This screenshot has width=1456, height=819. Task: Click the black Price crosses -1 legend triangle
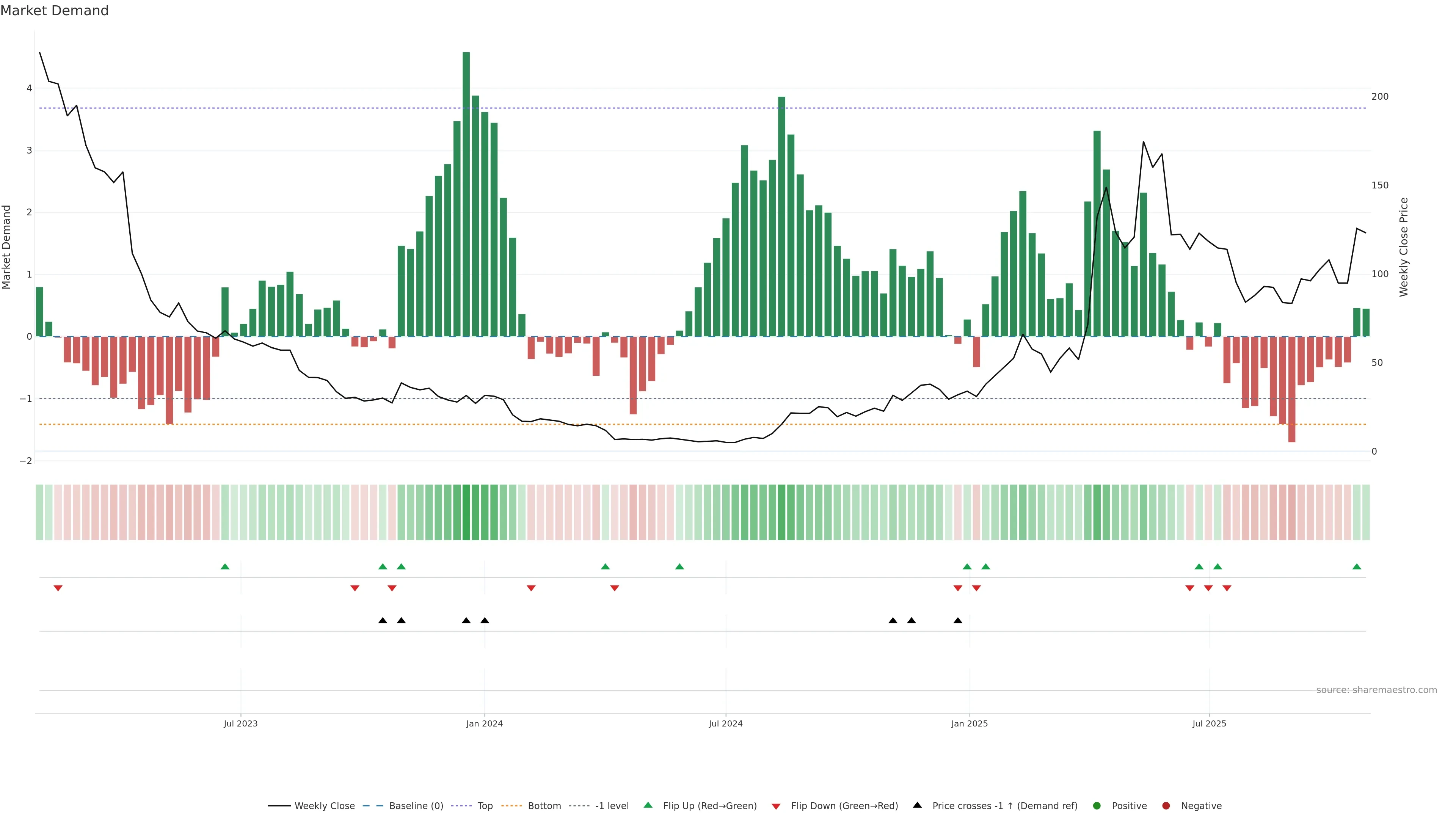(x=917, y=805)
